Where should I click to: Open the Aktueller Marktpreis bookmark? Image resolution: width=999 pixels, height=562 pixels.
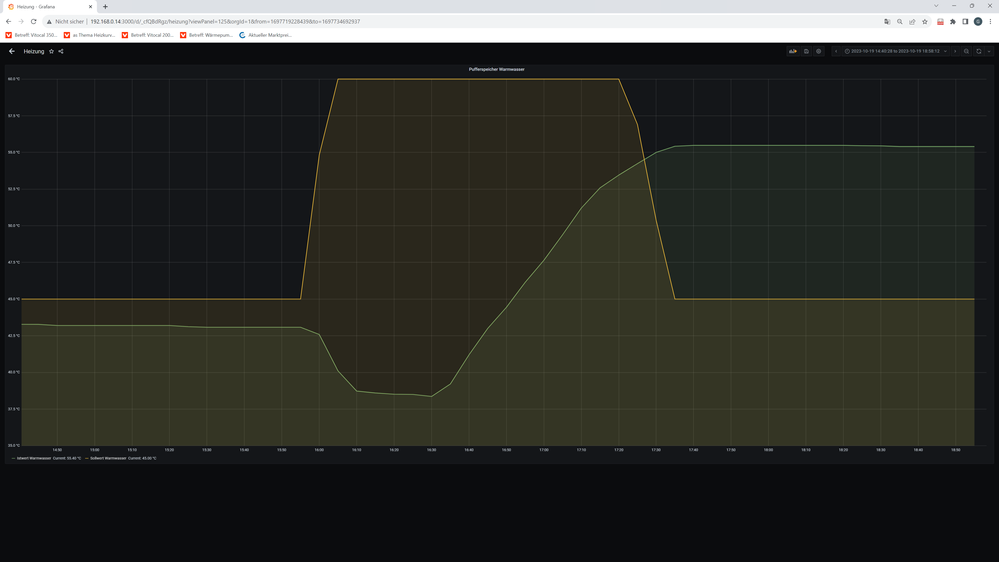[x=266, y=35]
